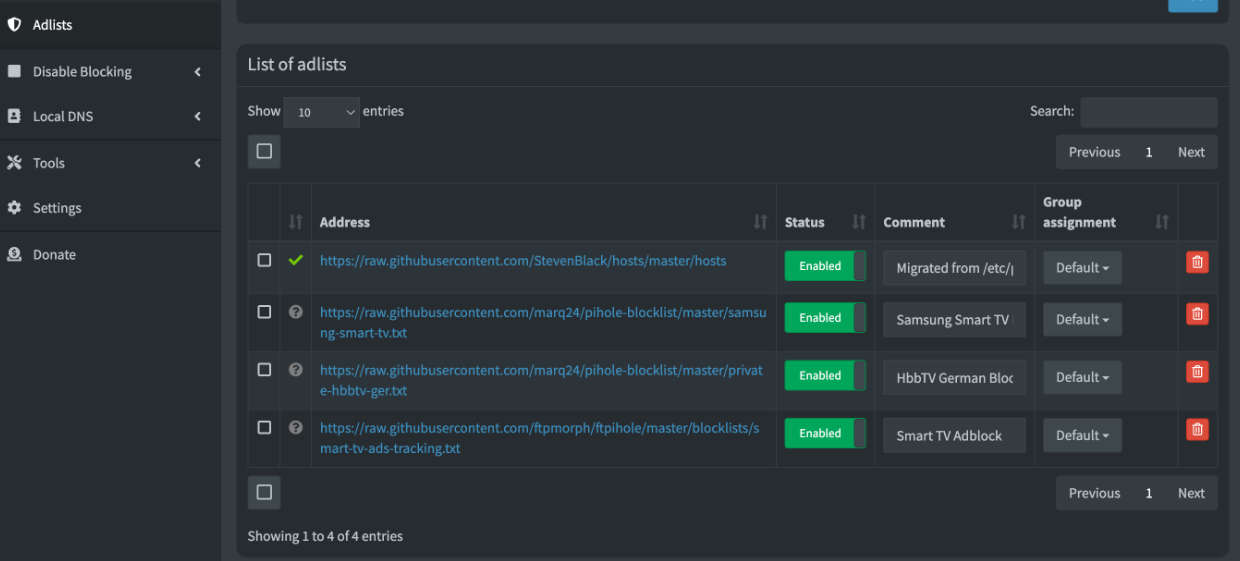This screenshot has height=561, width=1240.
Task: Select checkbox for private-hbbtv-ger row
Action: (x=264, y=369)
